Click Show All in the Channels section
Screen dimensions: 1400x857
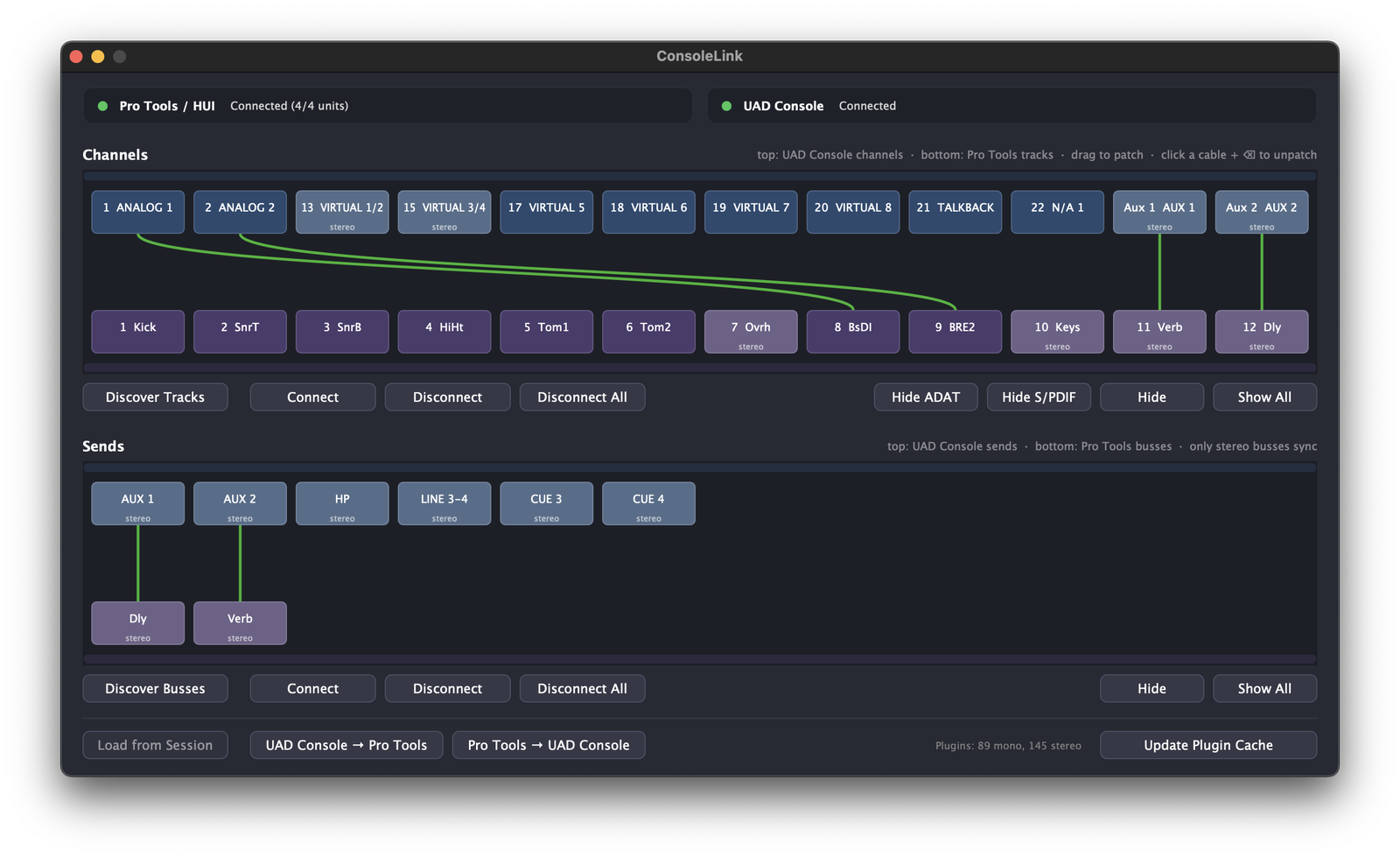pos(1264,397)
